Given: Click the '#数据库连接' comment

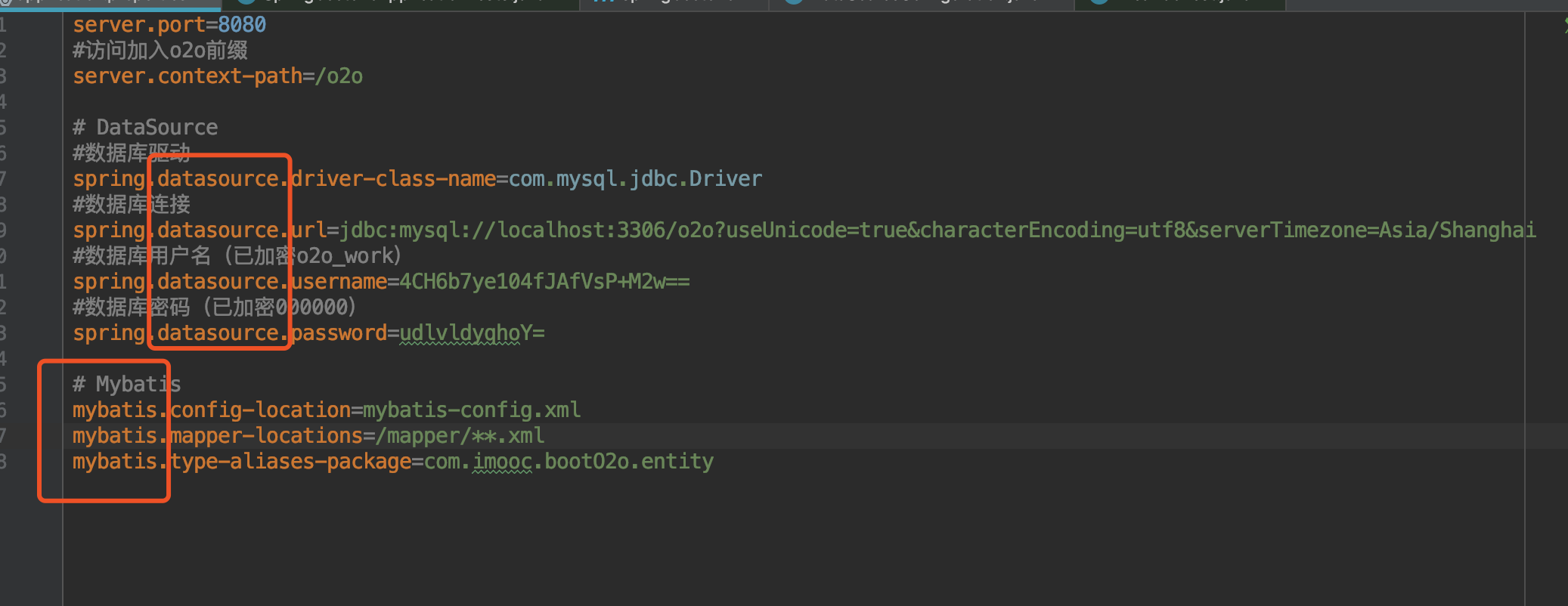Looking at the screenshot, I should click(x=132, y=204).
